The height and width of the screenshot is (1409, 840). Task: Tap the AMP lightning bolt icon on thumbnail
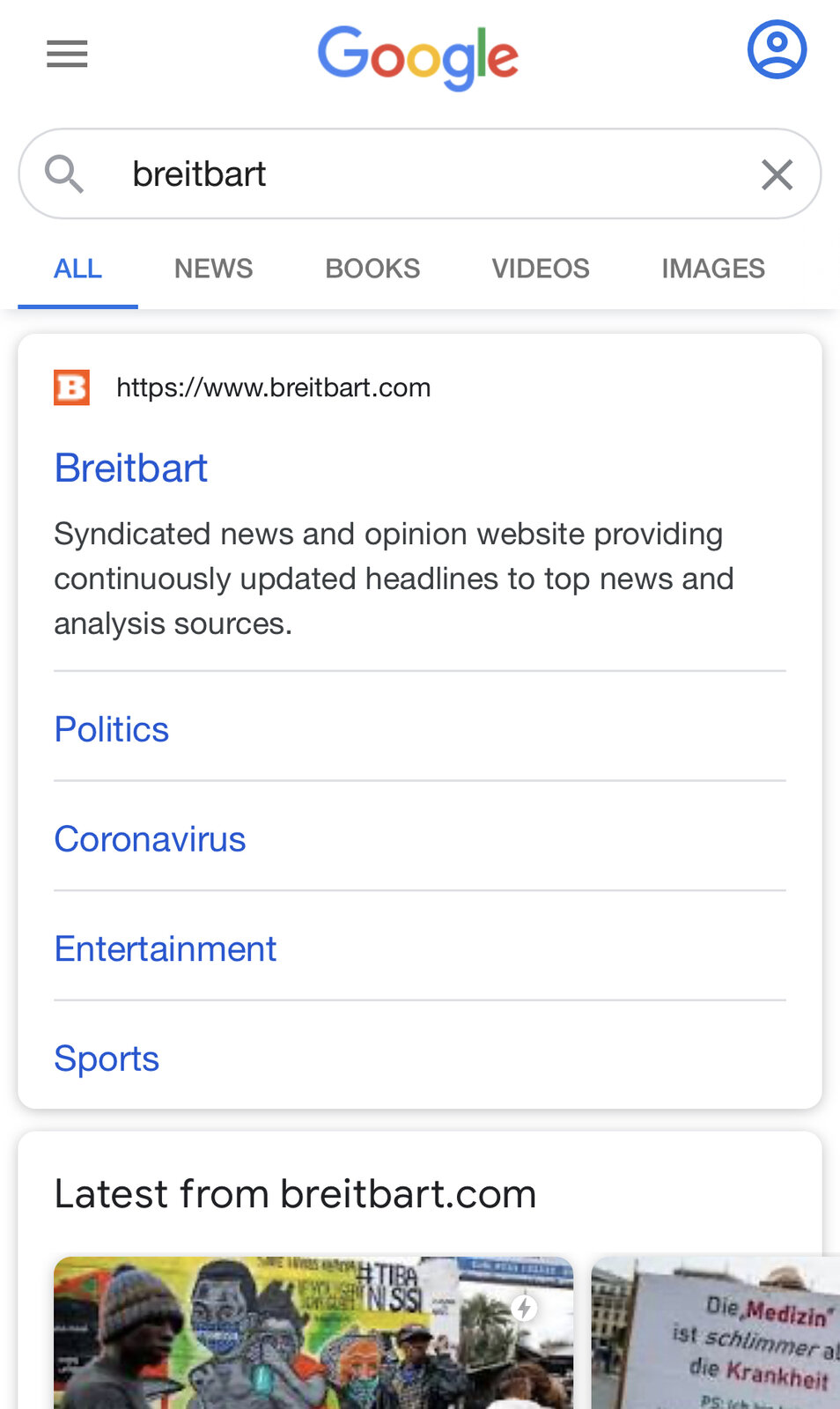point(525,1308)
